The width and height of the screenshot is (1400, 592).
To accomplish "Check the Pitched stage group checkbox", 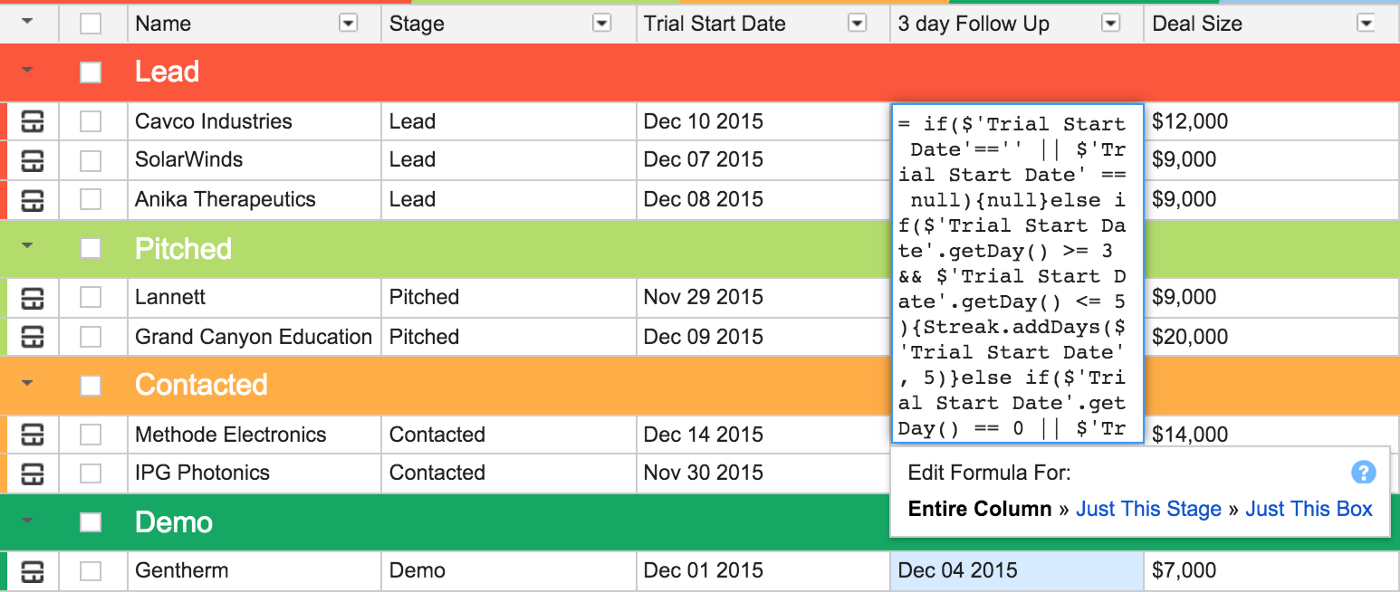I will point(91,249).
